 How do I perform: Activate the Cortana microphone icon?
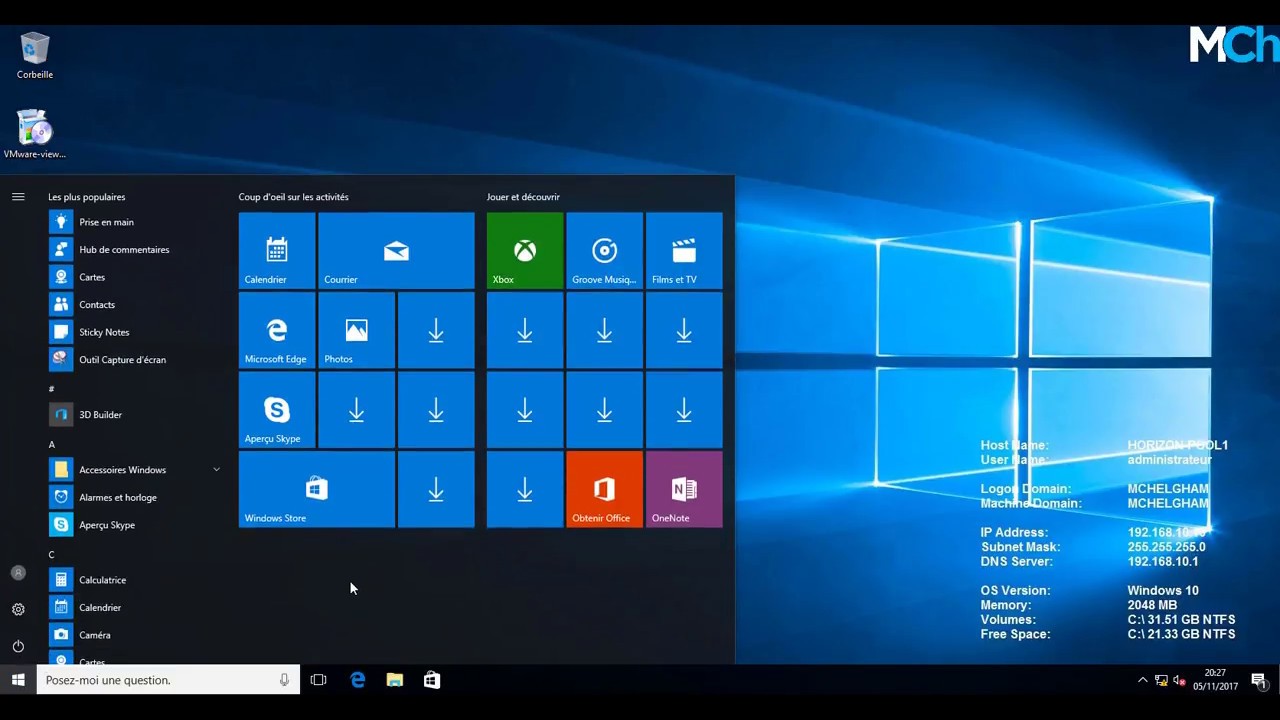tap(284, 680)
